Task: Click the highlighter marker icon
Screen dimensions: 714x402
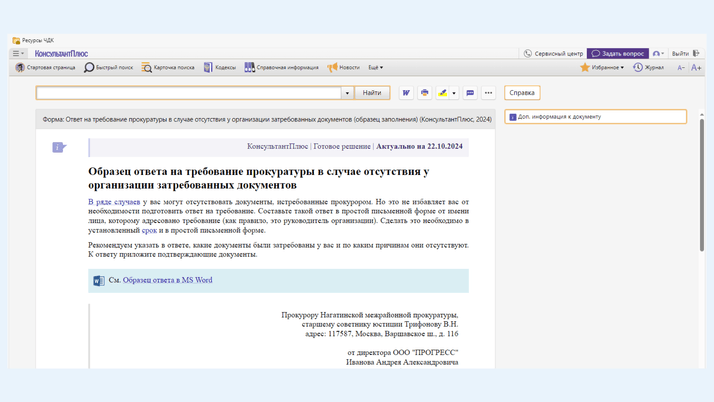Action: tap(442, 93)
